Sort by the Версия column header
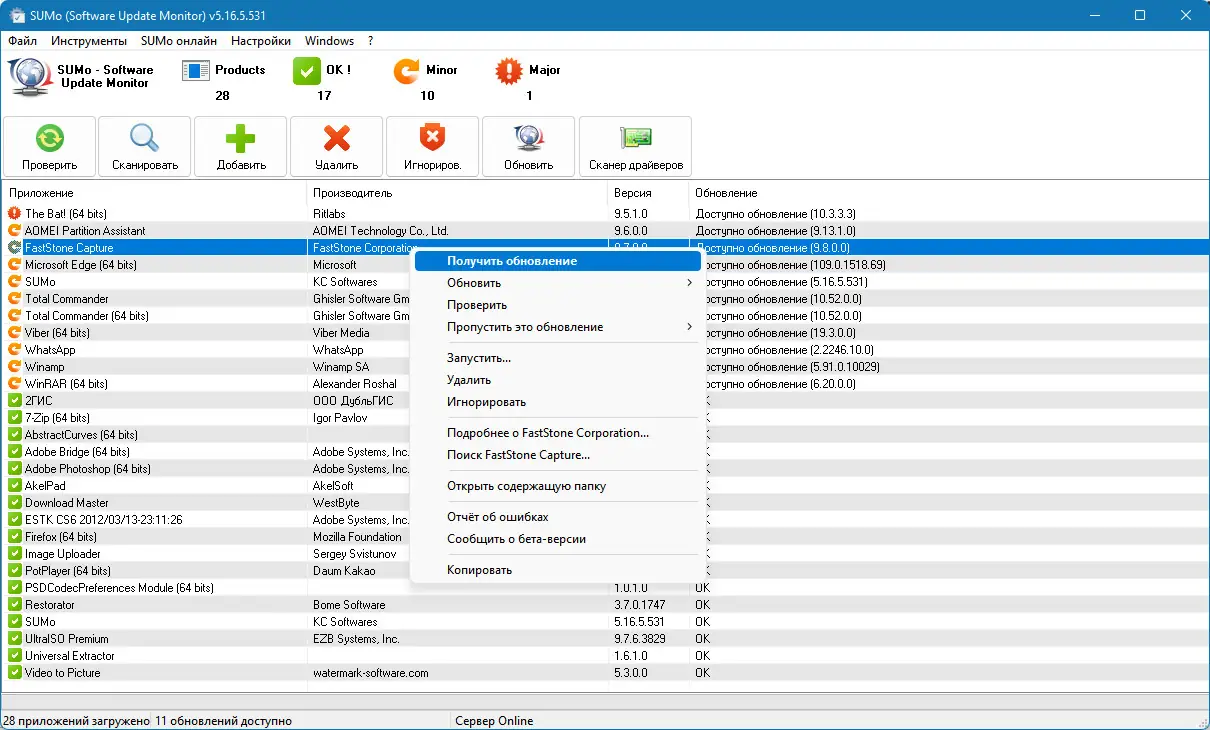The image size is (1210, 730). click(x=649, y=193)
